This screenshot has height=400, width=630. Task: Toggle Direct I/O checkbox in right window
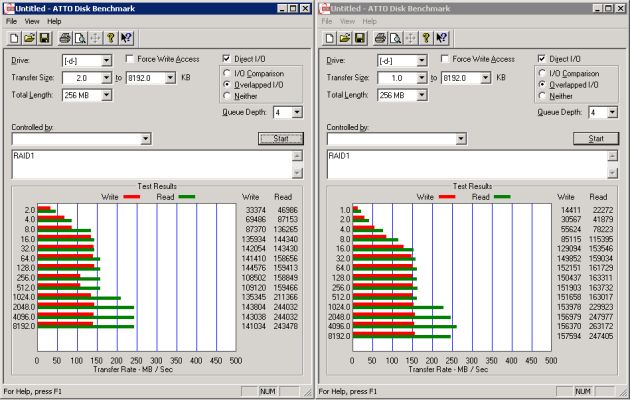click(x=542, y=59)
